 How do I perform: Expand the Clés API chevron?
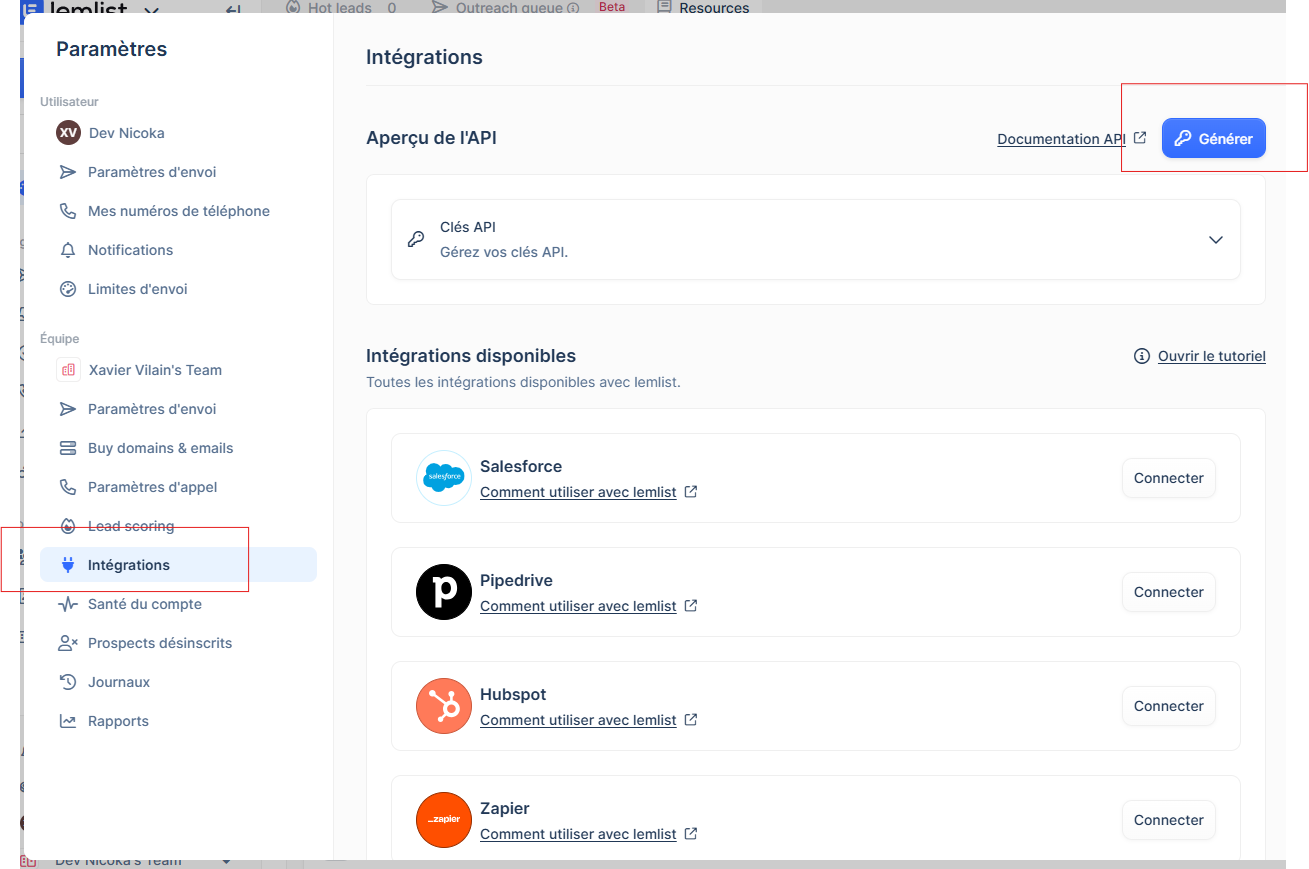point(1216,240)
